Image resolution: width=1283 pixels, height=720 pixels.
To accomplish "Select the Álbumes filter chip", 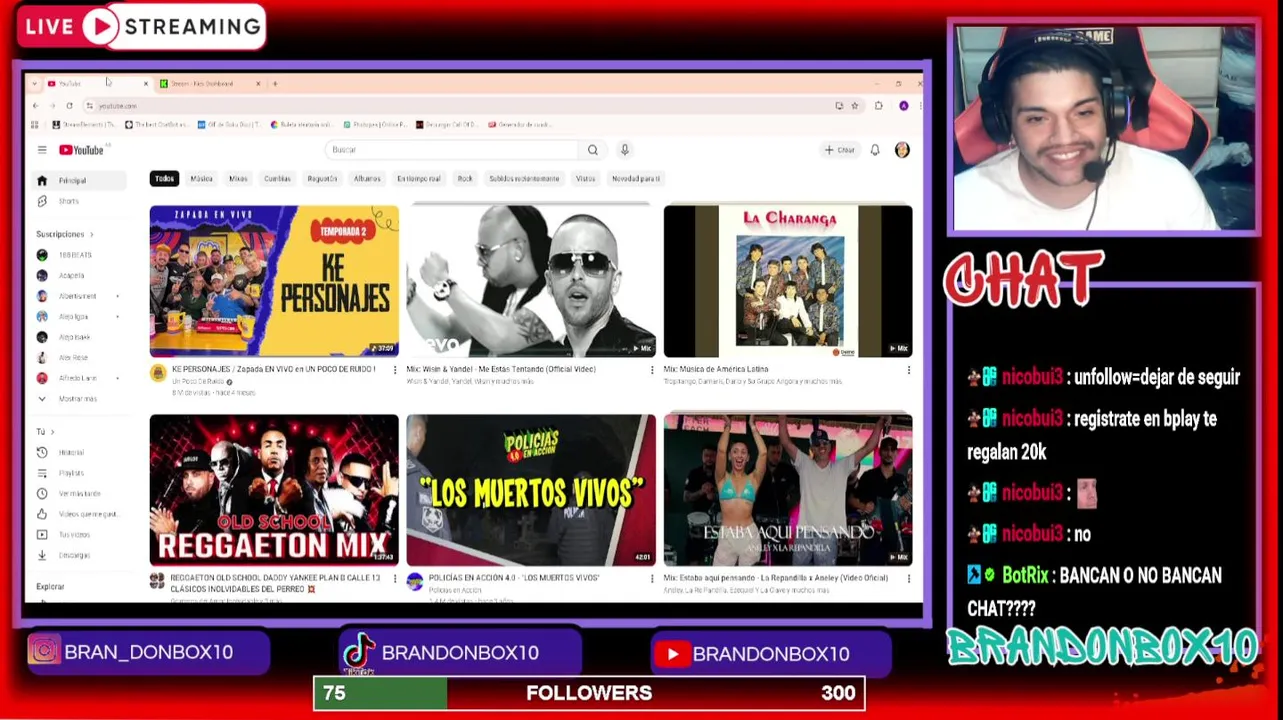I will (367, 179).
